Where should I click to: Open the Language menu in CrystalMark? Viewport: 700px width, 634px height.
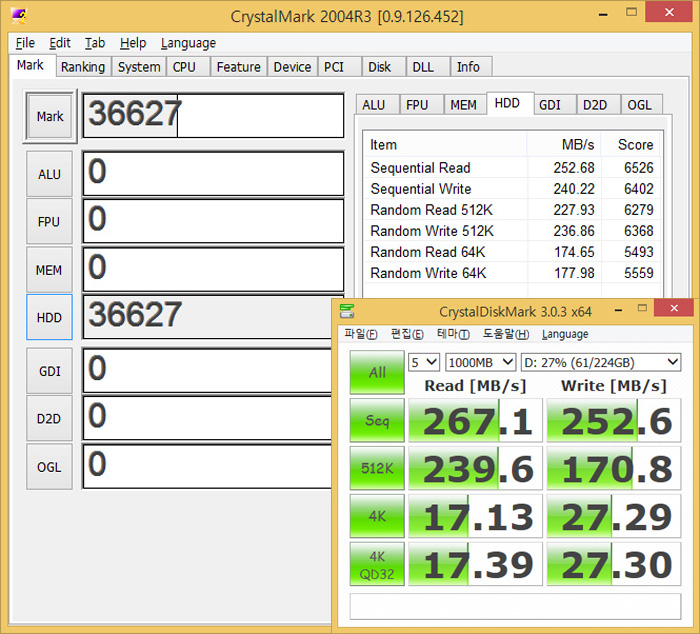188,43
